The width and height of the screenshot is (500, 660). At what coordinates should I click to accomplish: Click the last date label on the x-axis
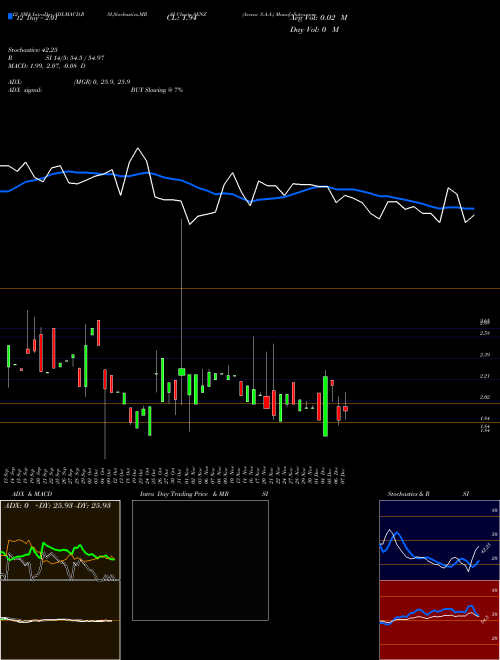[344, 476]
